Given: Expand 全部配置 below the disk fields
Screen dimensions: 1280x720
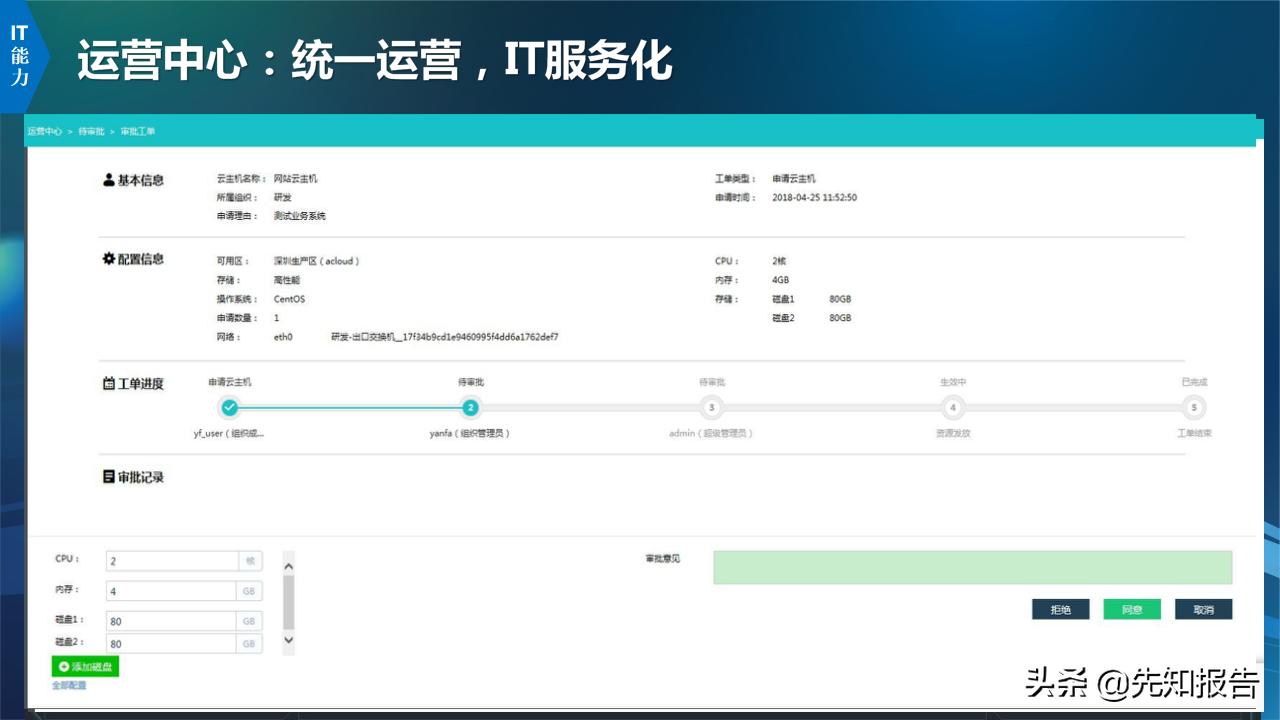Looking at the screenshot, I should (x=68, y=687).
